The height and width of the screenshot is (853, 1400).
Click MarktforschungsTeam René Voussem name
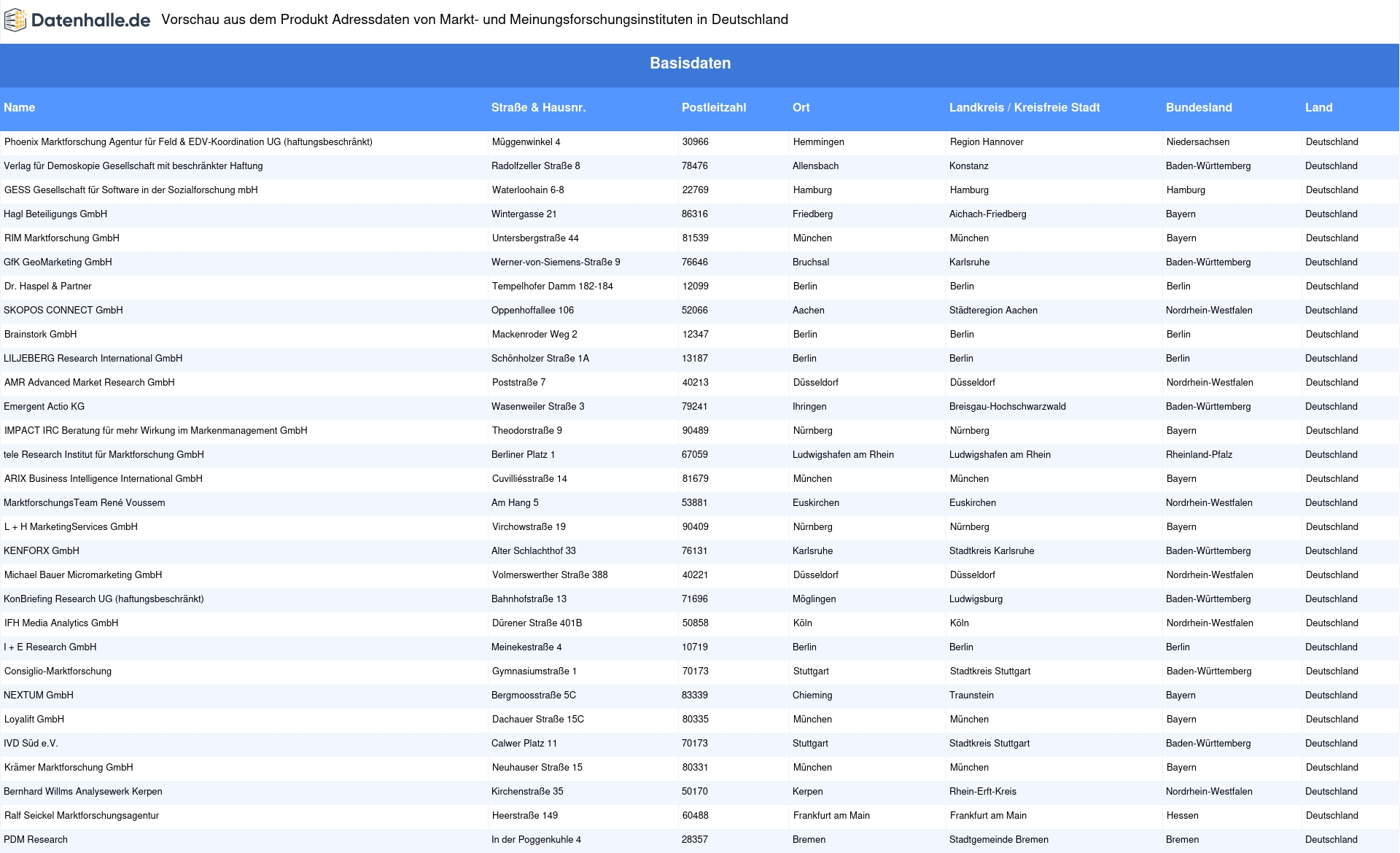click(x=85, y=503)
